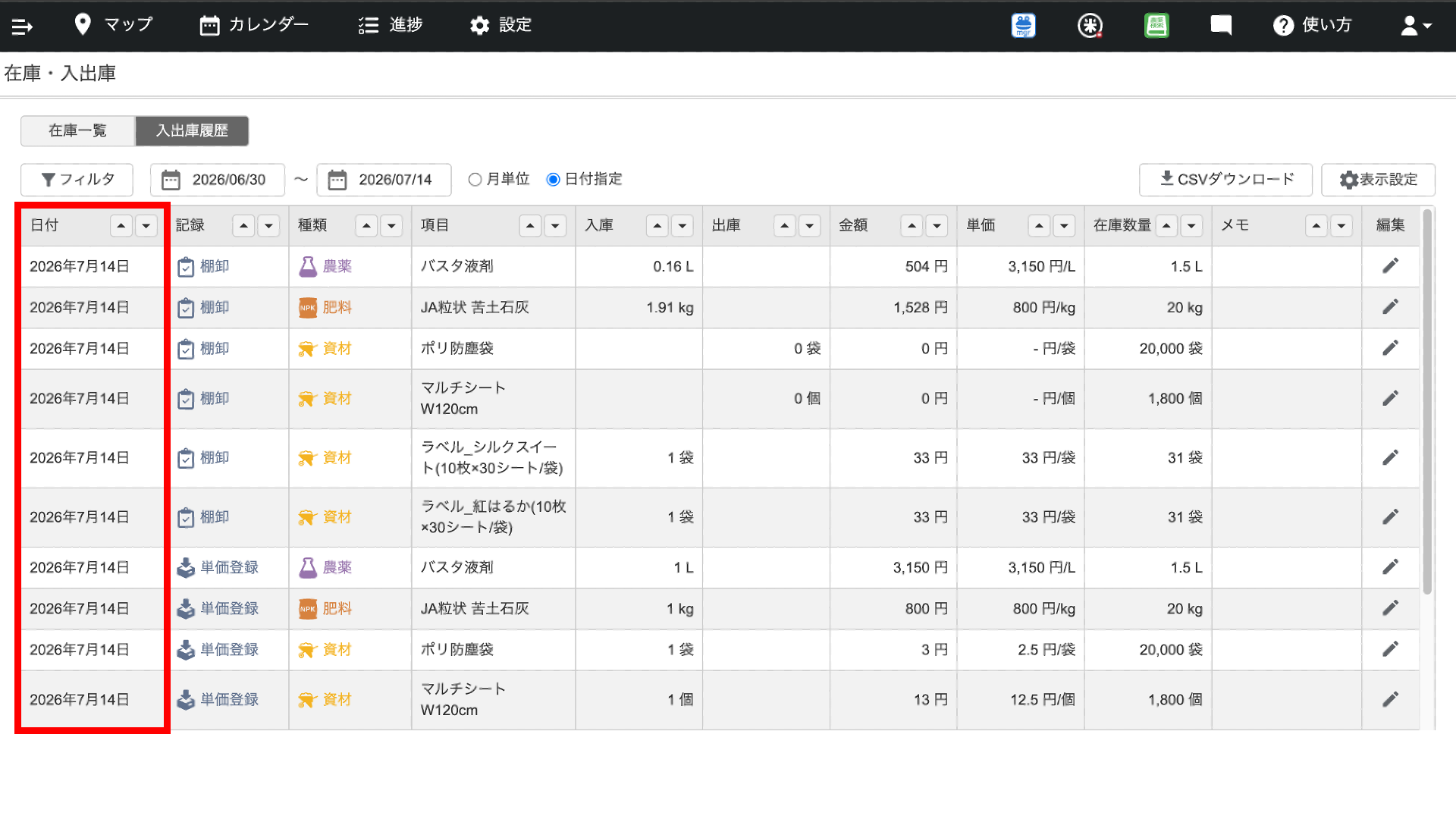The width and height of the screenshot is (1456, 819).
Task: Sort 金額 column descending
Action: [937, 225]
